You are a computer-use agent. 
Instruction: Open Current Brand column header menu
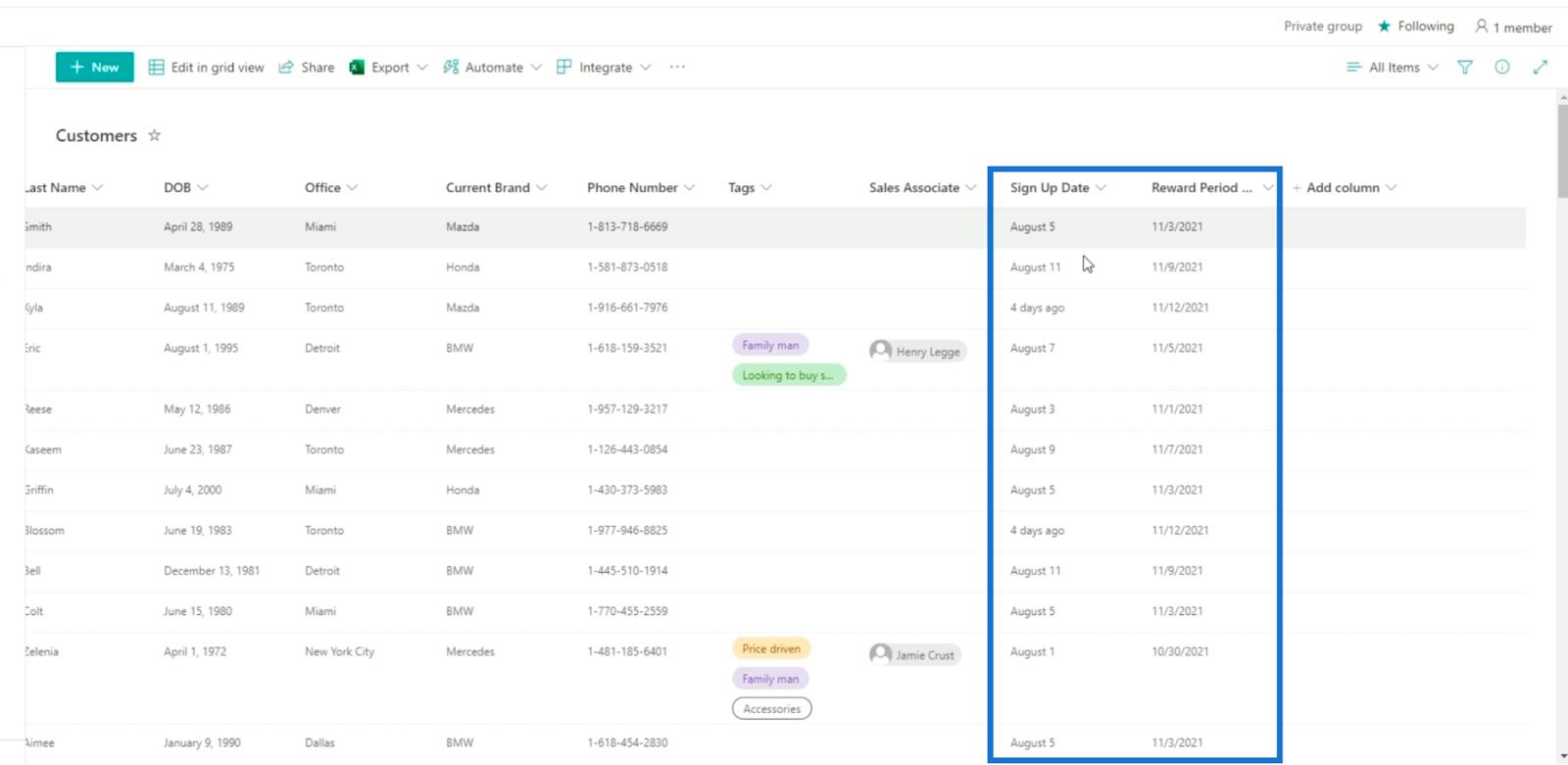(x=497, y=188)
